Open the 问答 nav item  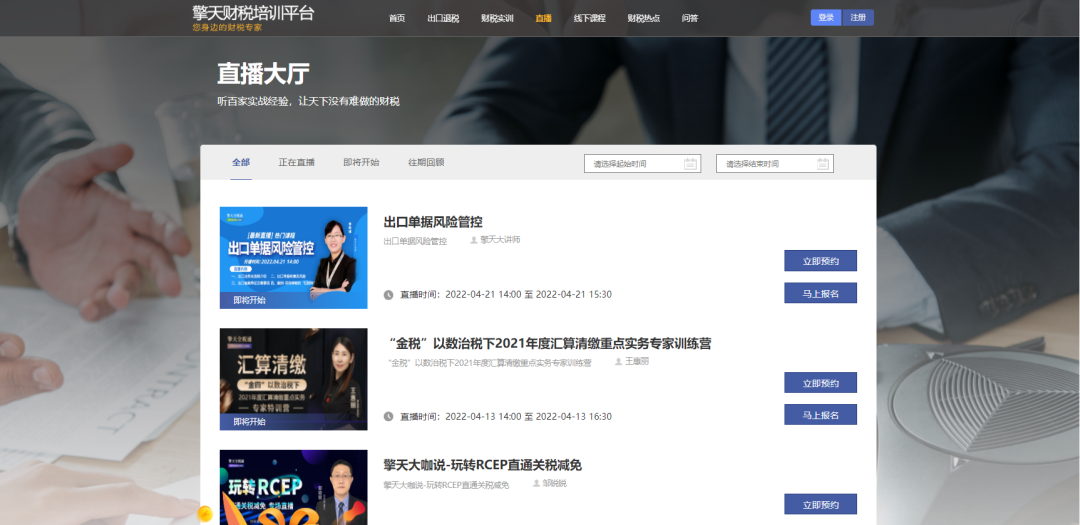[689, 18]
